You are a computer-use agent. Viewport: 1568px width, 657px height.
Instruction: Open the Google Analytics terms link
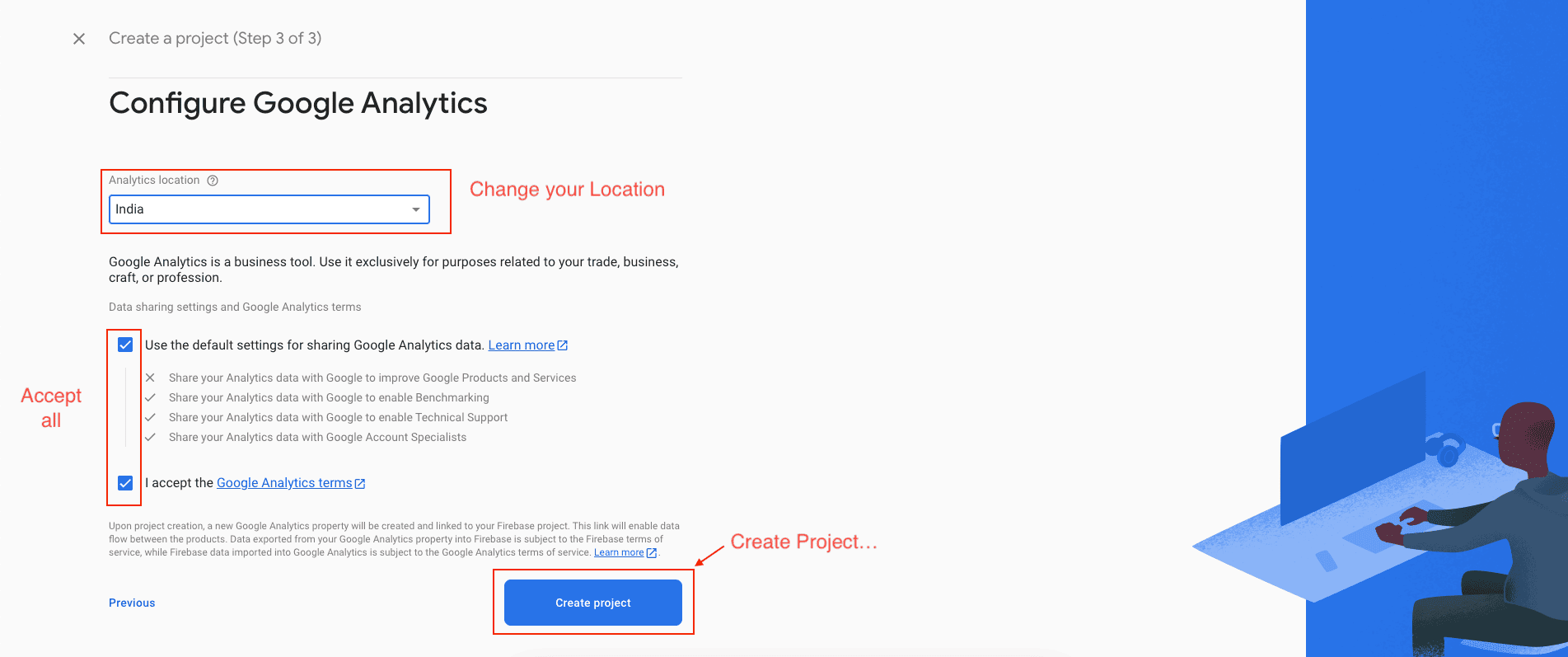[284, 482]
